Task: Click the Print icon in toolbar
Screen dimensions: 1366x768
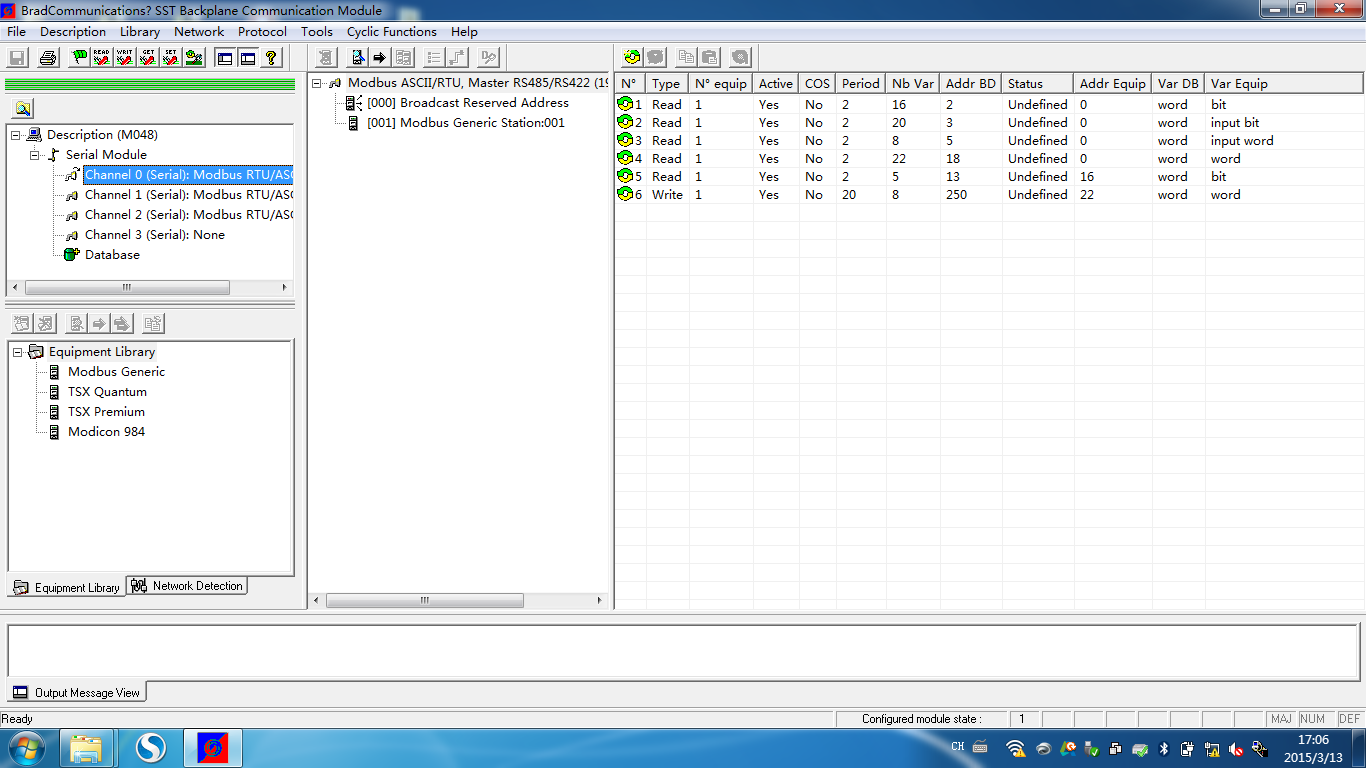Action: point(47,58)
